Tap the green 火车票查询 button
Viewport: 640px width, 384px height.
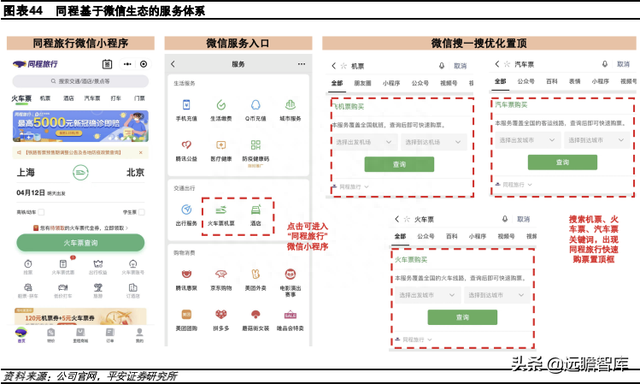click(x=80, y=243)
